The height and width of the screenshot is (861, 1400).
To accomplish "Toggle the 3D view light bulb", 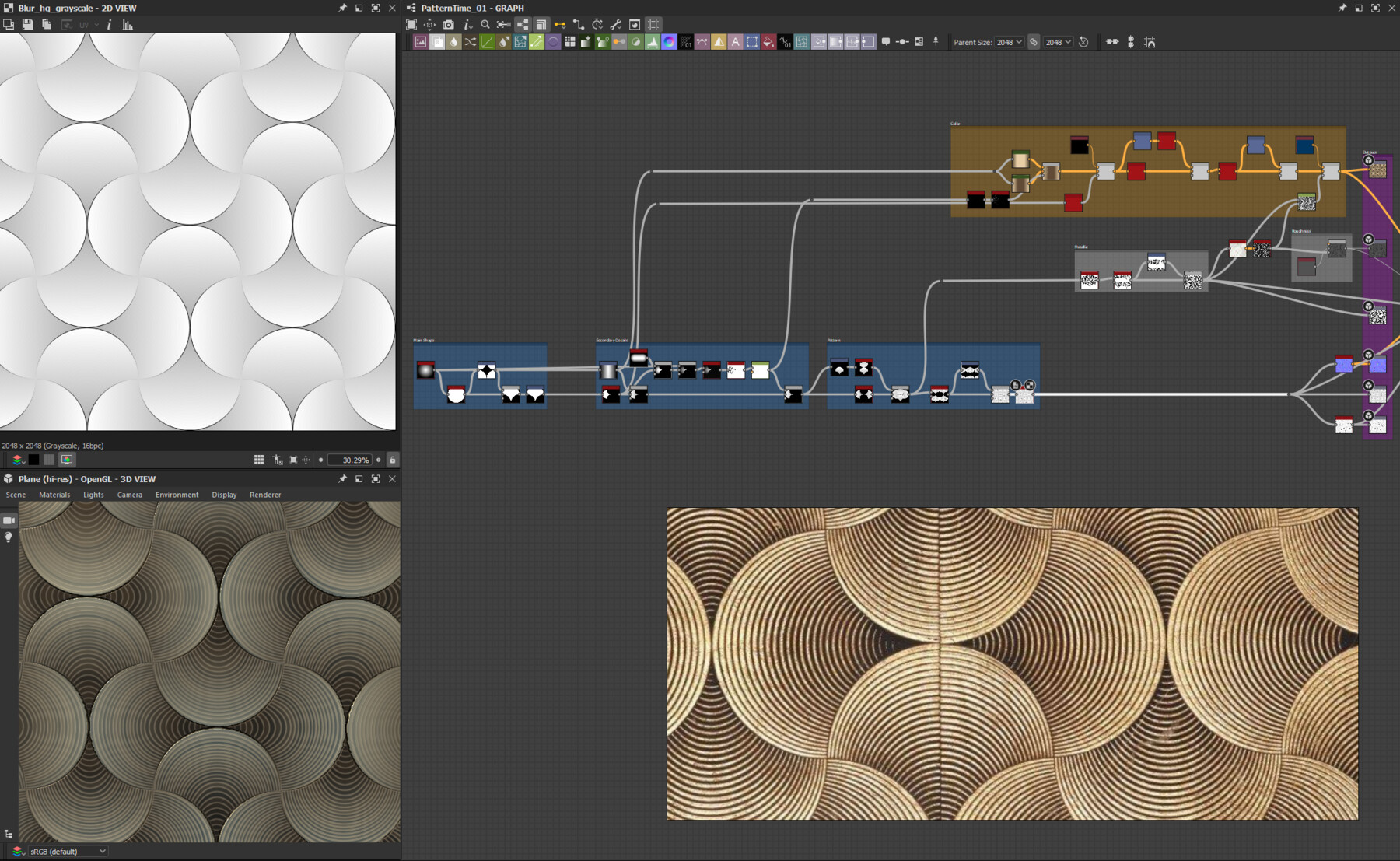I will point(9,537).
